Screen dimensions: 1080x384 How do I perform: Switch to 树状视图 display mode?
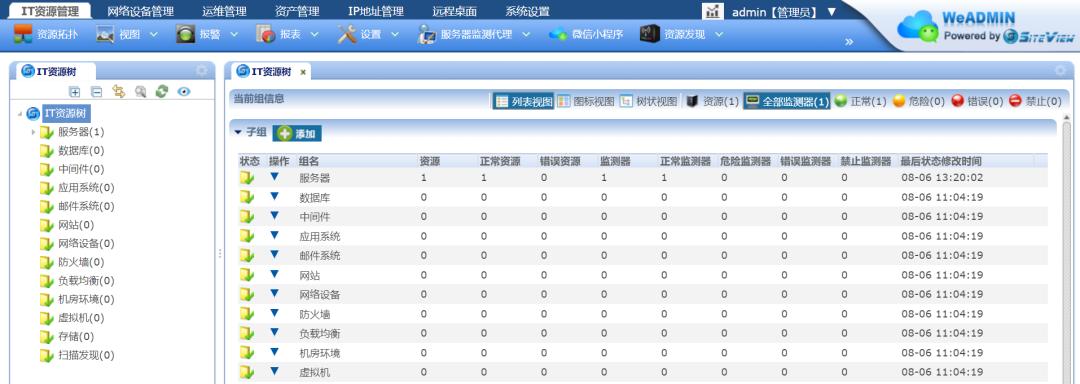648,101
